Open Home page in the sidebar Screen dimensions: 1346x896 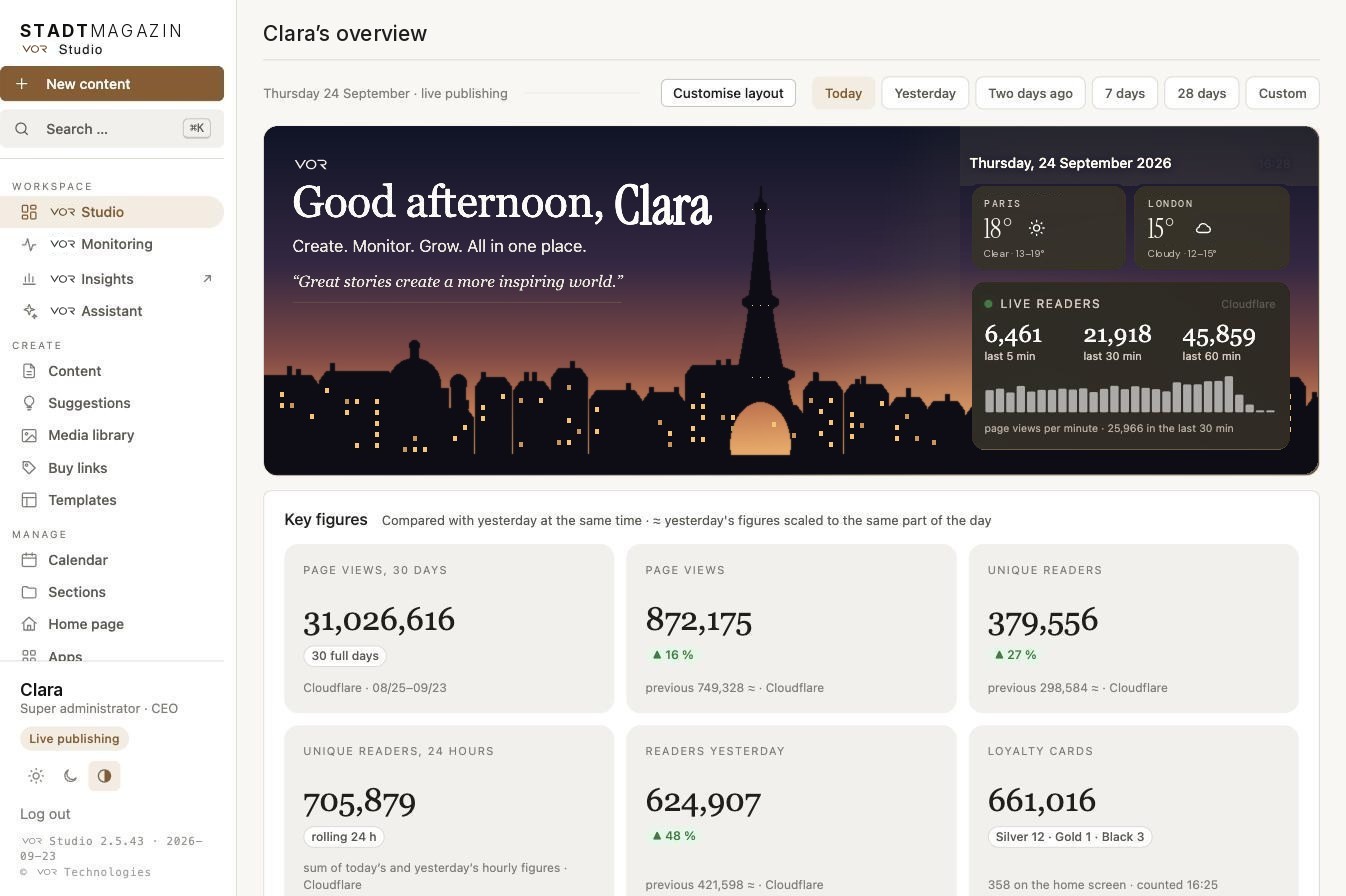pyautogui.click(x=111, y=624)
